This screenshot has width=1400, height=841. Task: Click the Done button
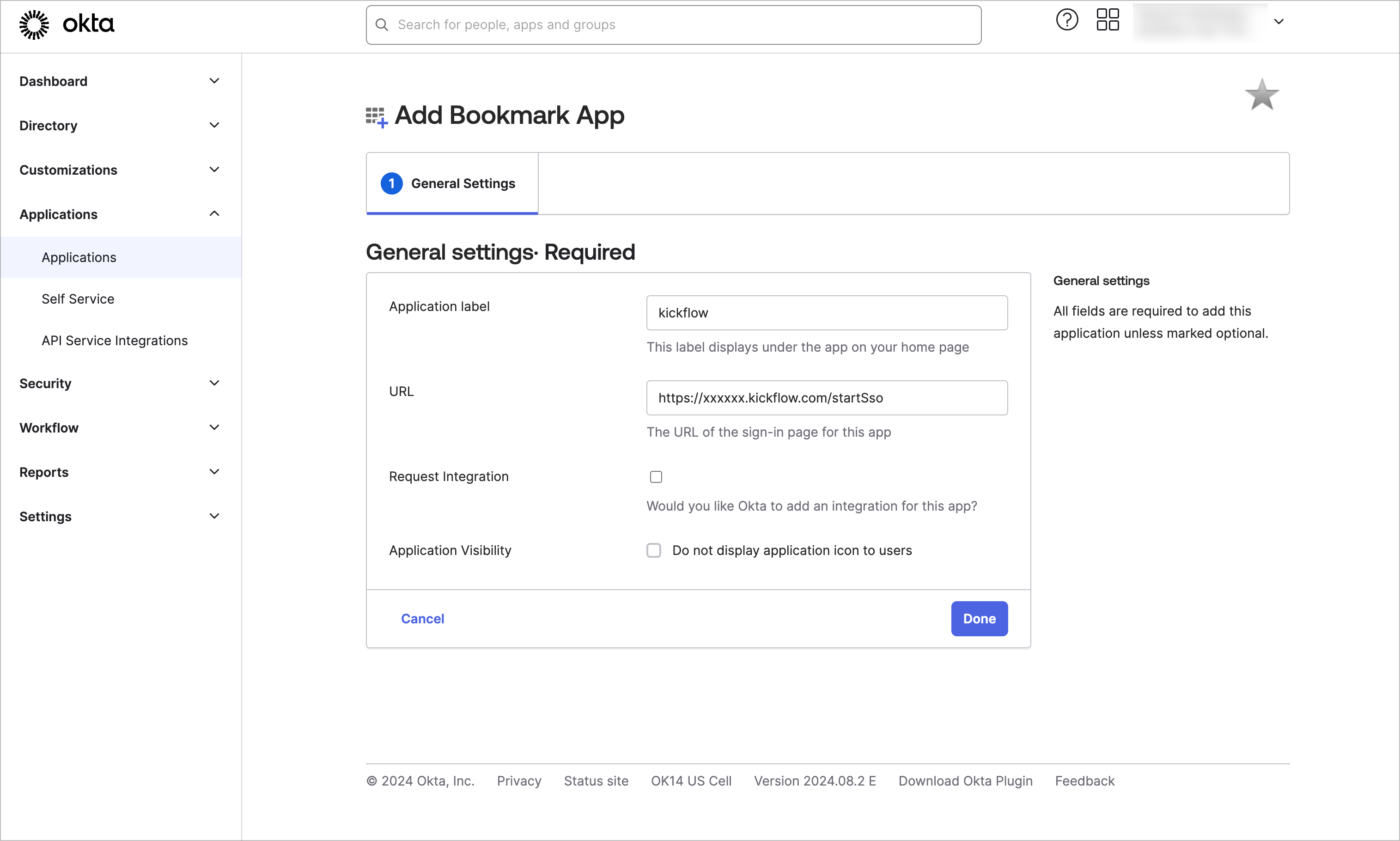click(x=979, y=619)
